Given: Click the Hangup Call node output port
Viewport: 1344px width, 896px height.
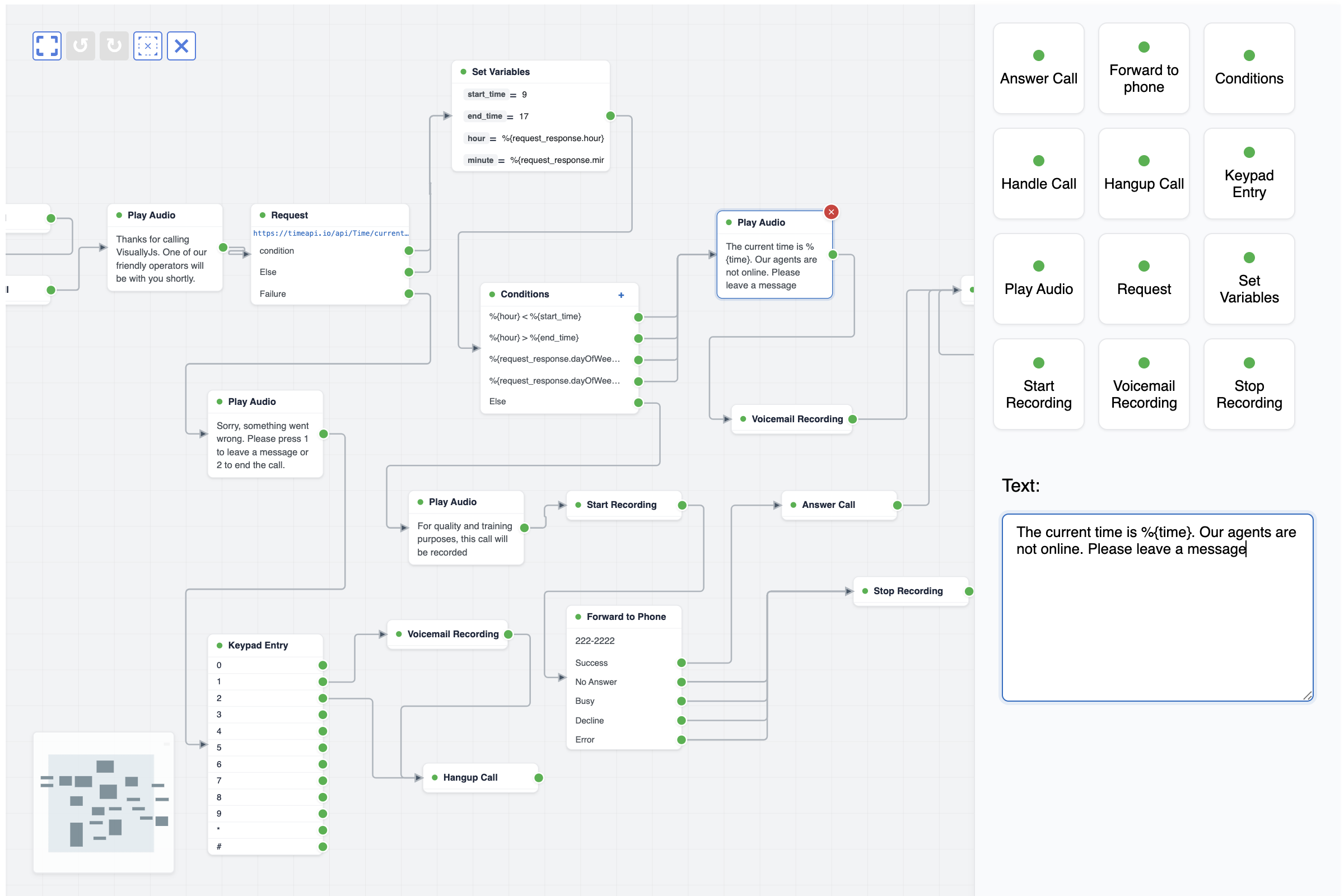Looking at the screenshot, I should pos(539,779).
